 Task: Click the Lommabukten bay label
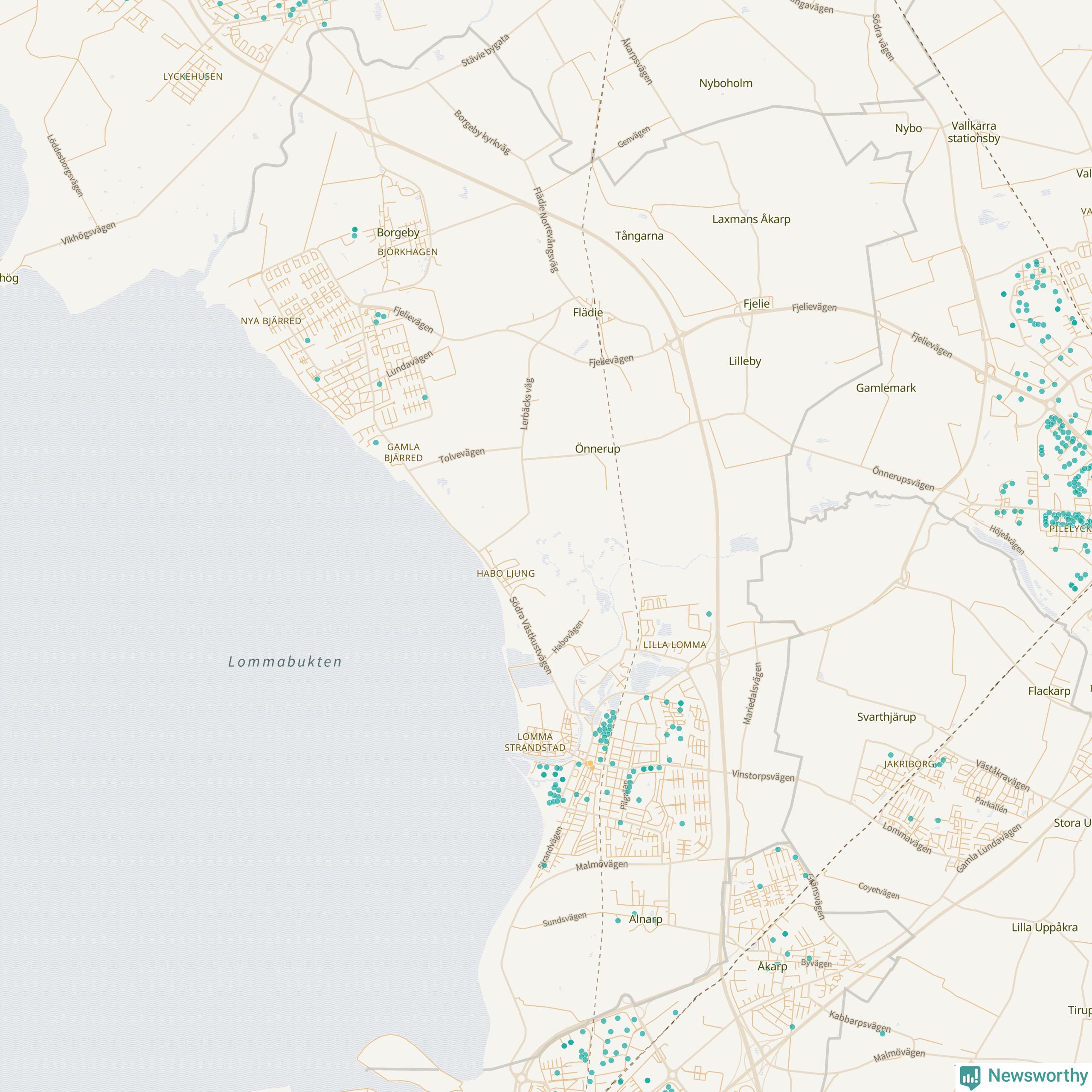coord(285,662)
